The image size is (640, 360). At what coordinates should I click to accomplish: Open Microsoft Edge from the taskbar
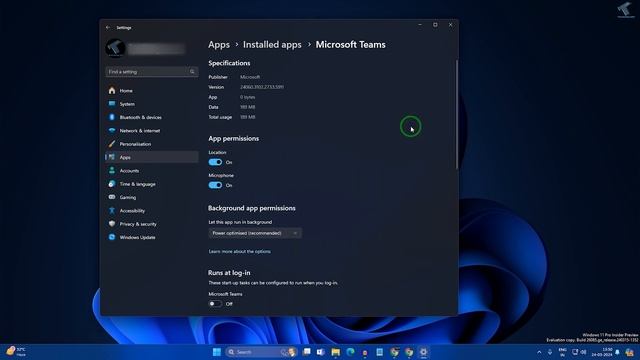click(350, 352)
